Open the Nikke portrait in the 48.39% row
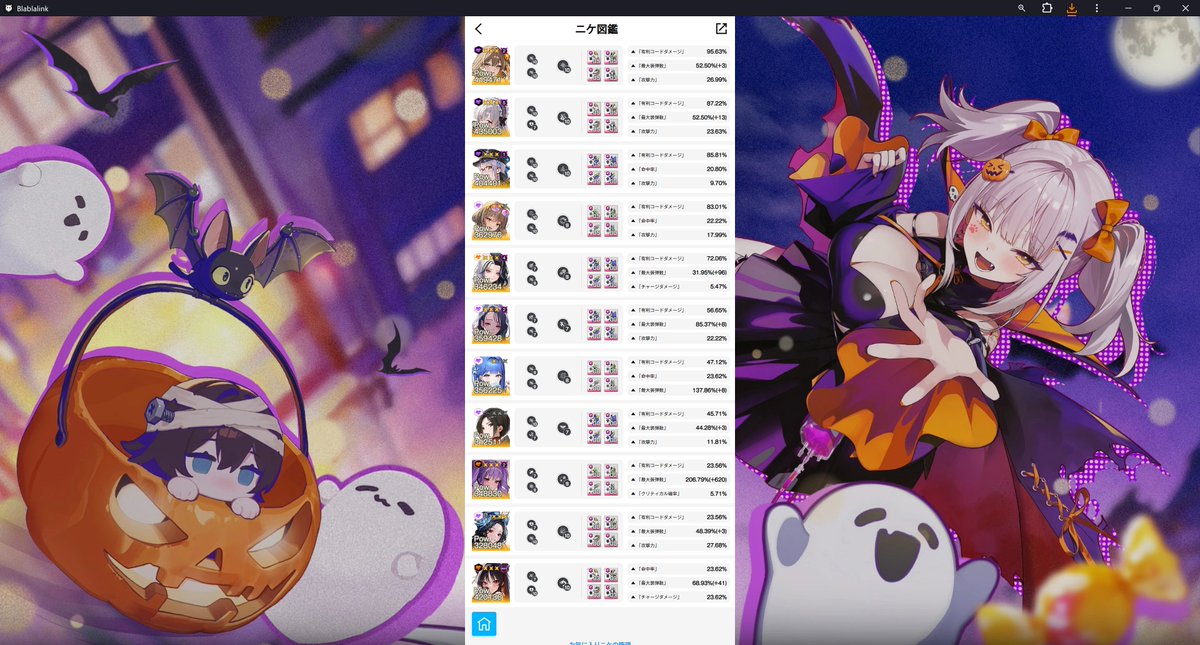The height and width of the screenshot is (645, 1200). tap(491, 532)
